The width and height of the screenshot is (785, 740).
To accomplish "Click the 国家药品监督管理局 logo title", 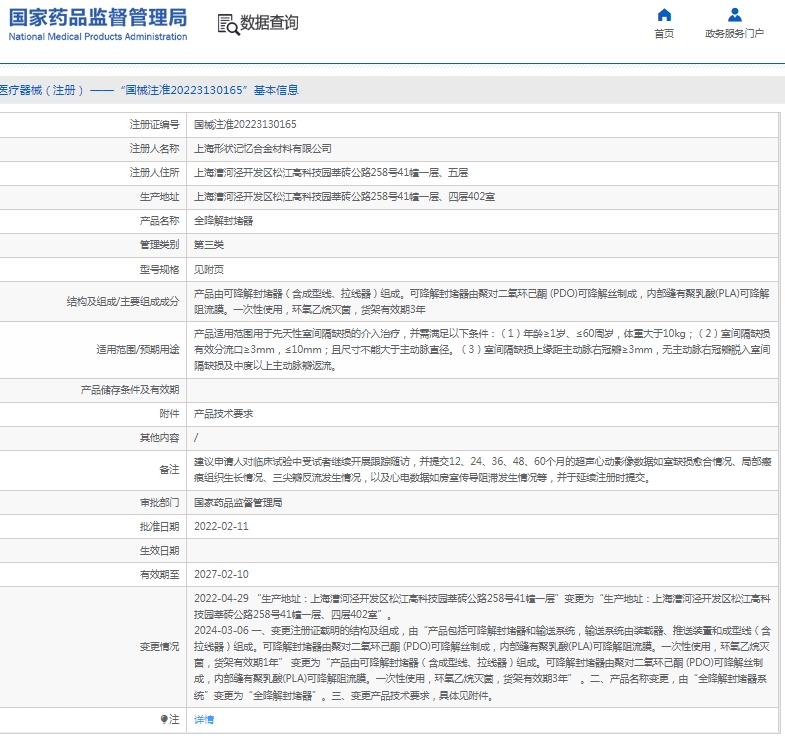I will tap(98, 18).
